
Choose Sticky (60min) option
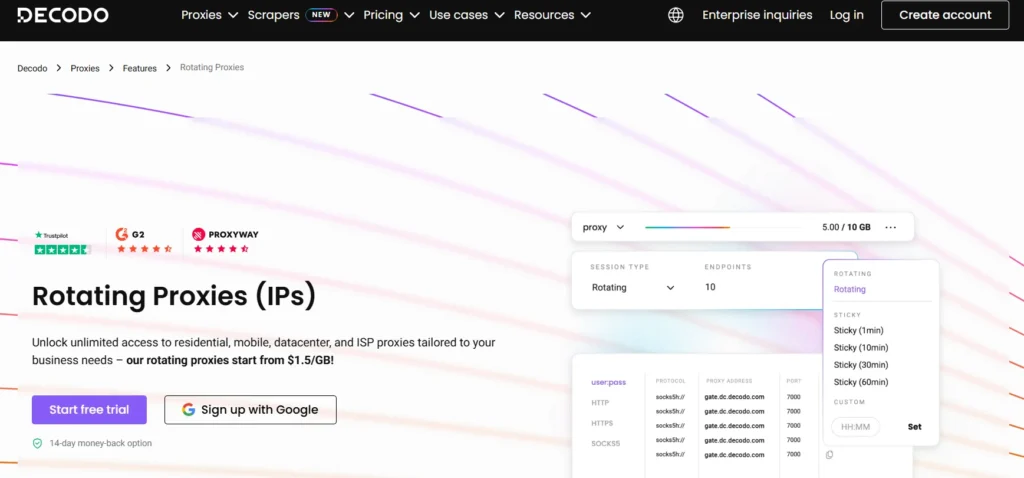pyautogui.click(x=861, y=382)
